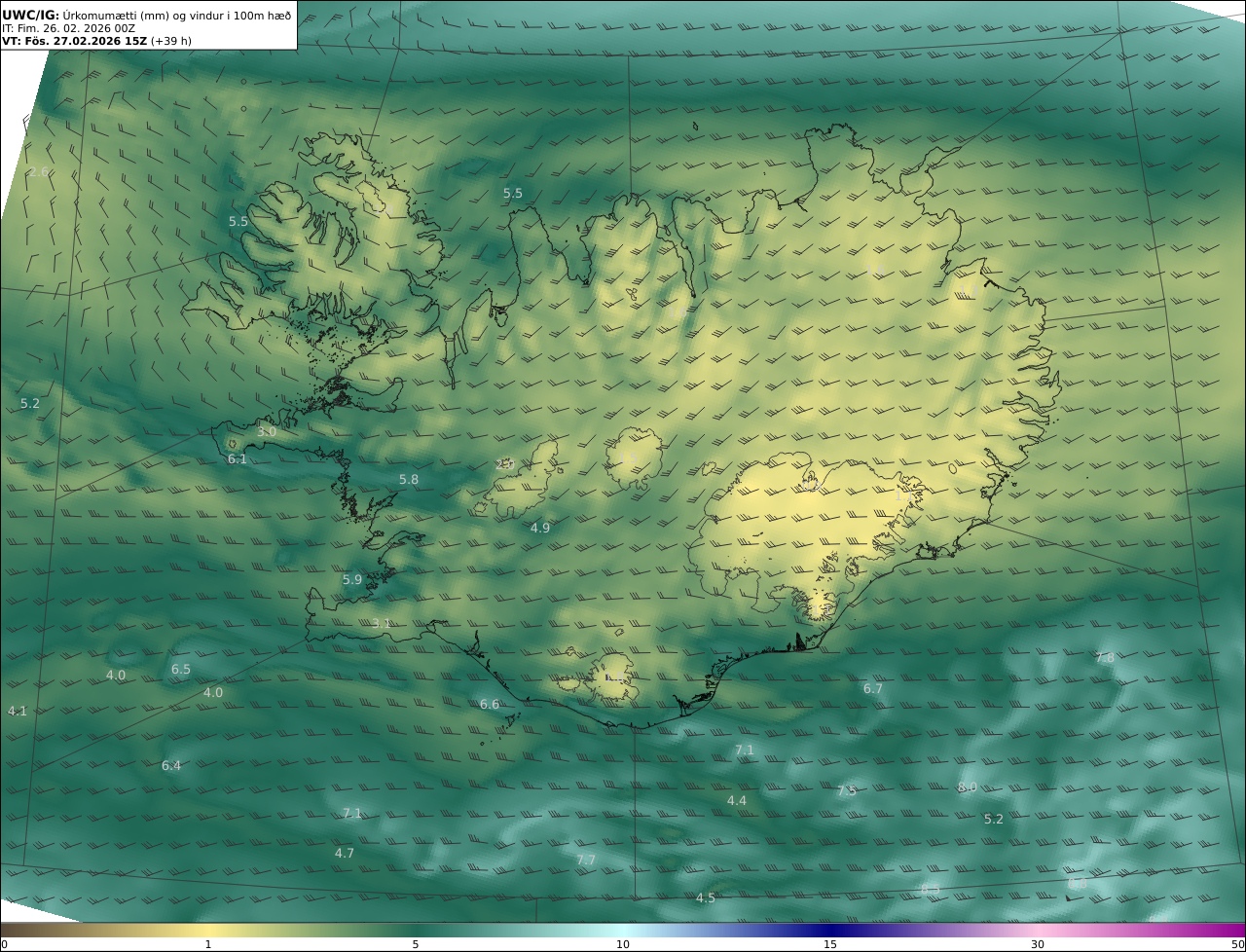Click the 10 tick on color scale
The width and height of the screenshot is (1246, 952).
[x=623, y=943]
